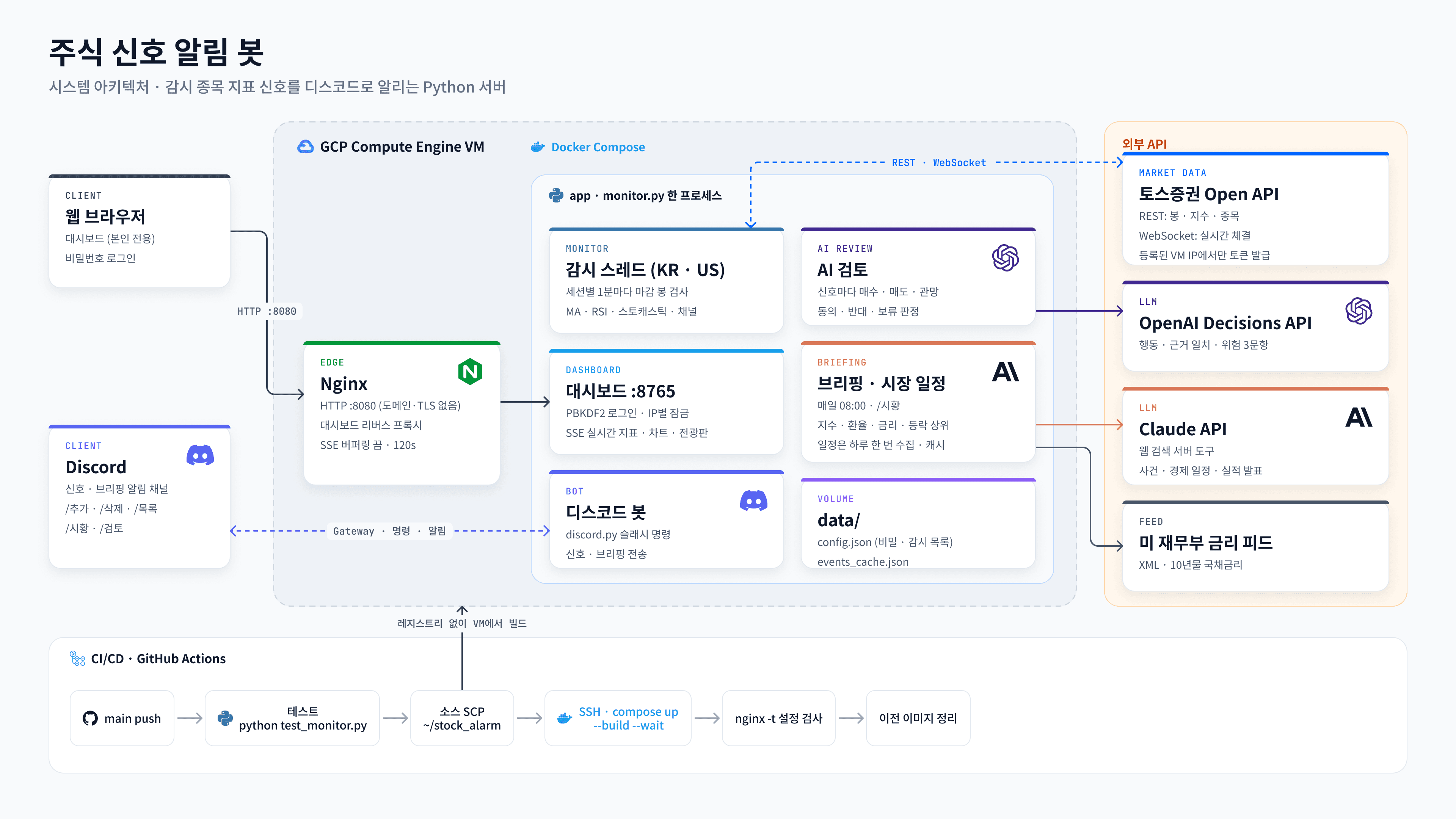The height and width of the screenshot is (819, 1456).
Task: Click the GitHub octocat icon in main push
Action: pos(90,719)
